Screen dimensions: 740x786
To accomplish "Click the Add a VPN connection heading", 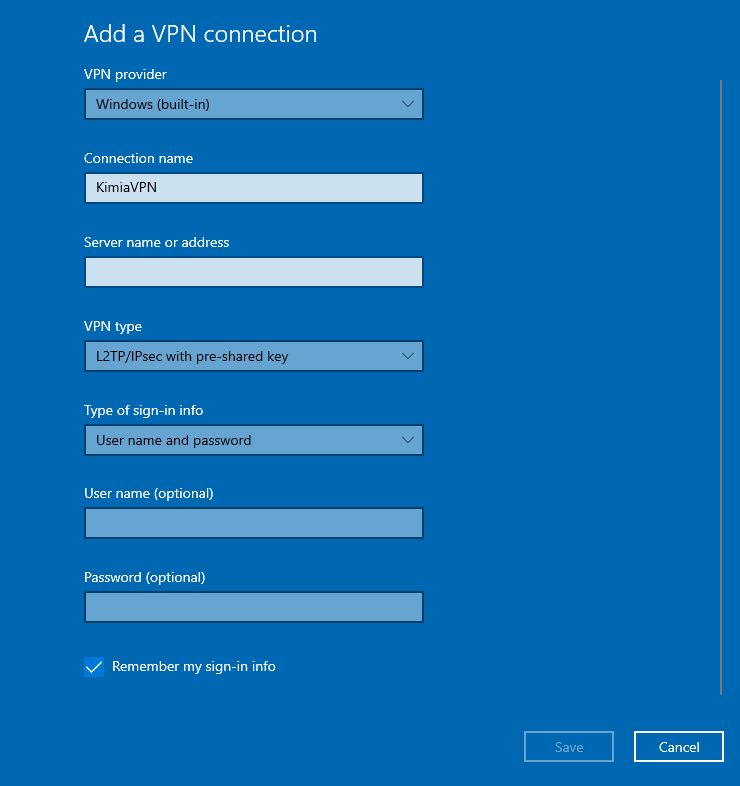I will [200, 34].
